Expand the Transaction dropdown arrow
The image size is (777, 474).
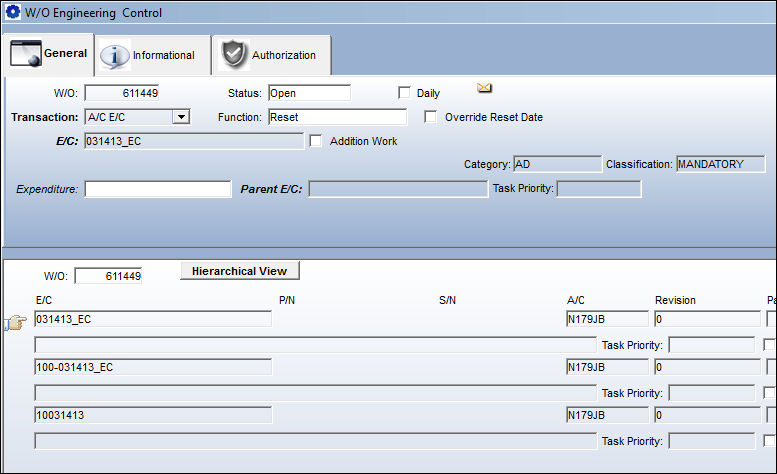tap(181, 117)
